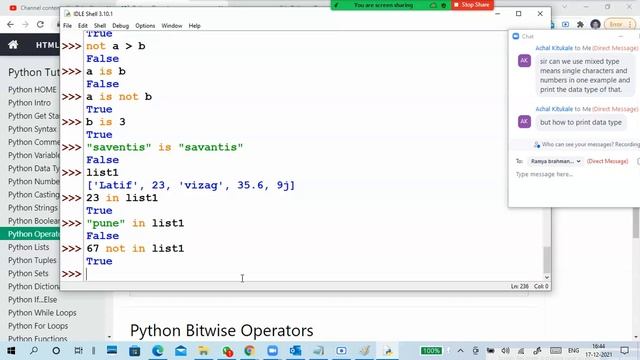Open Windows search from the taskbar

[34, 351]
